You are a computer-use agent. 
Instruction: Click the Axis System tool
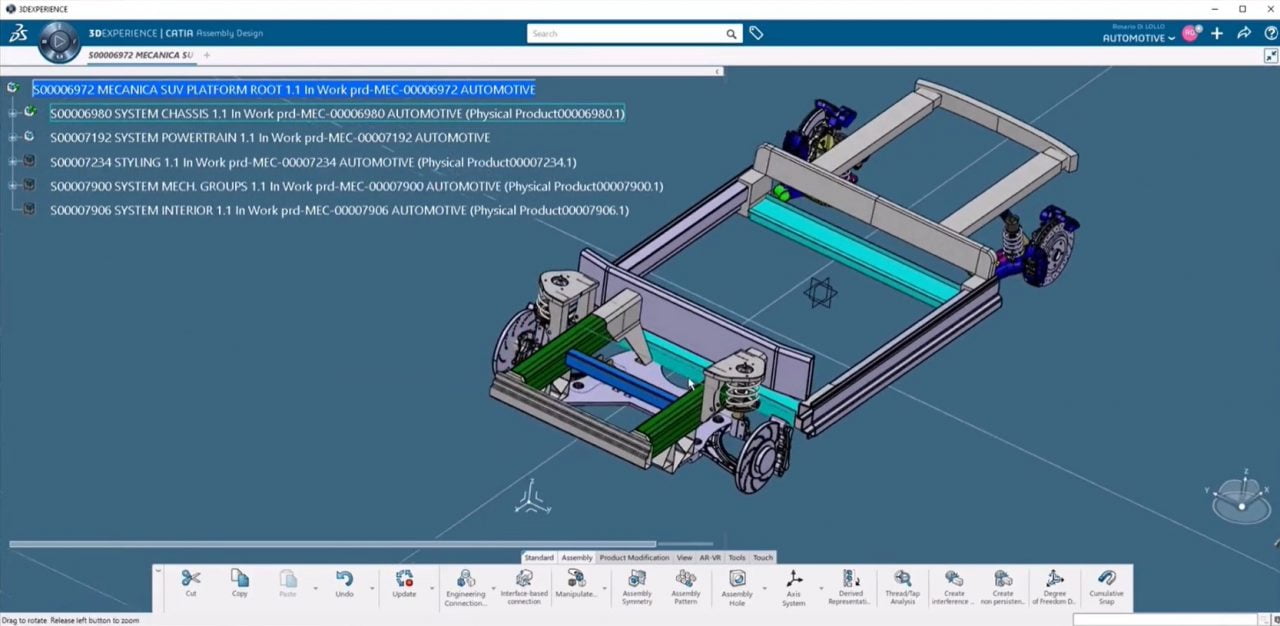tap(794, 578)
